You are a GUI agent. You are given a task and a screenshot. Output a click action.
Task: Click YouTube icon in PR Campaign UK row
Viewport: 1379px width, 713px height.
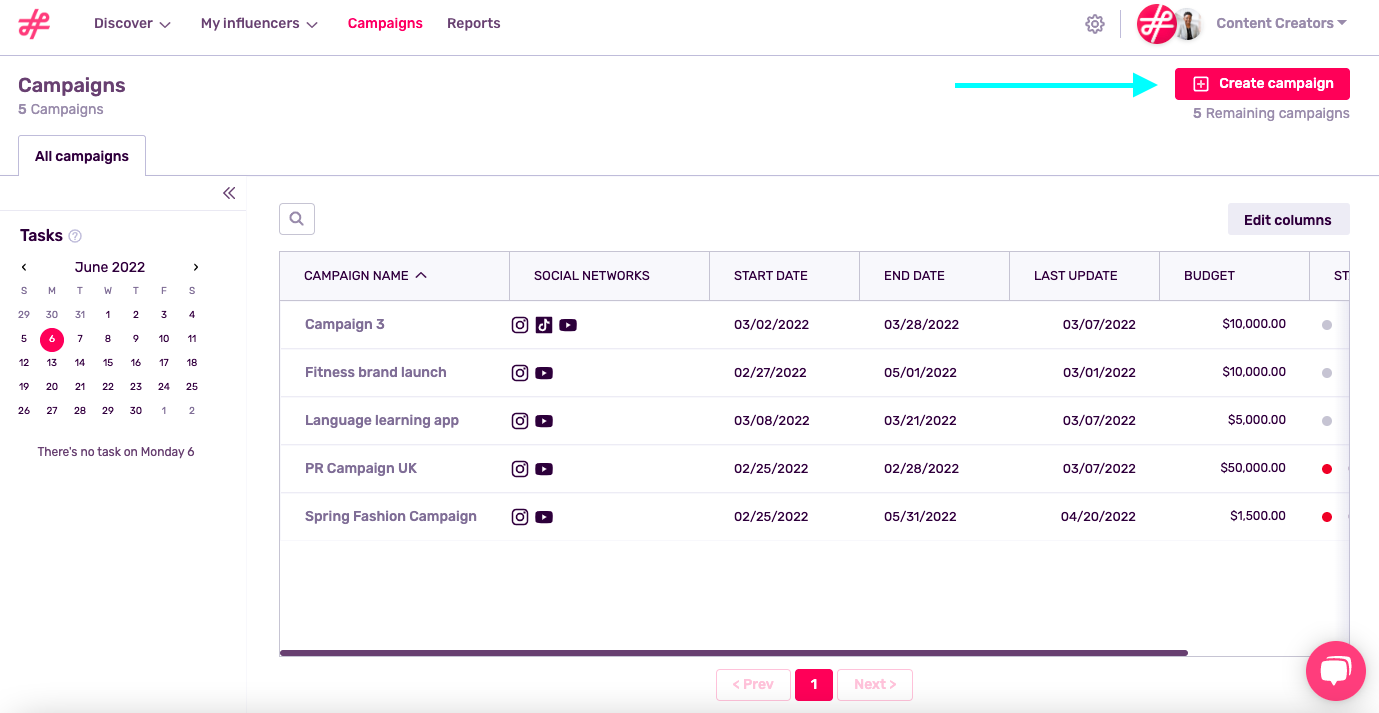click(544, 469)
